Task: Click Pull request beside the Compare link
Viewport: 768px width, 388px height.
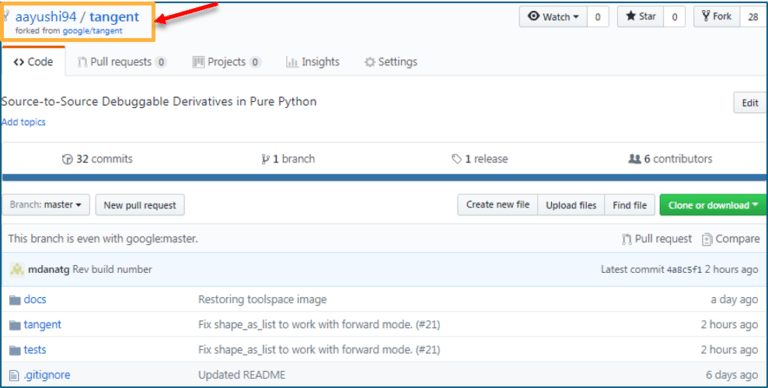Action: click(657, 239)
